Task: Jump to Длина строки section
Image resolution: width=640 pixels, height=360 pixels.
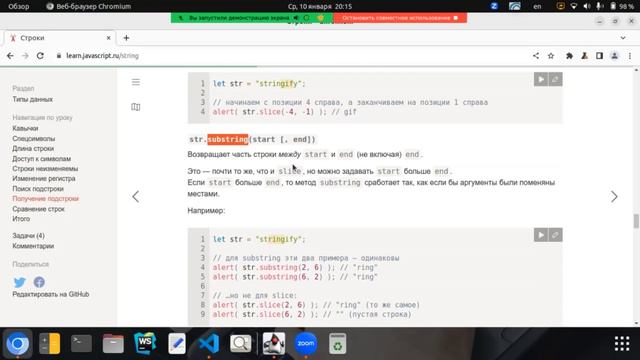Action: point(33,149)
